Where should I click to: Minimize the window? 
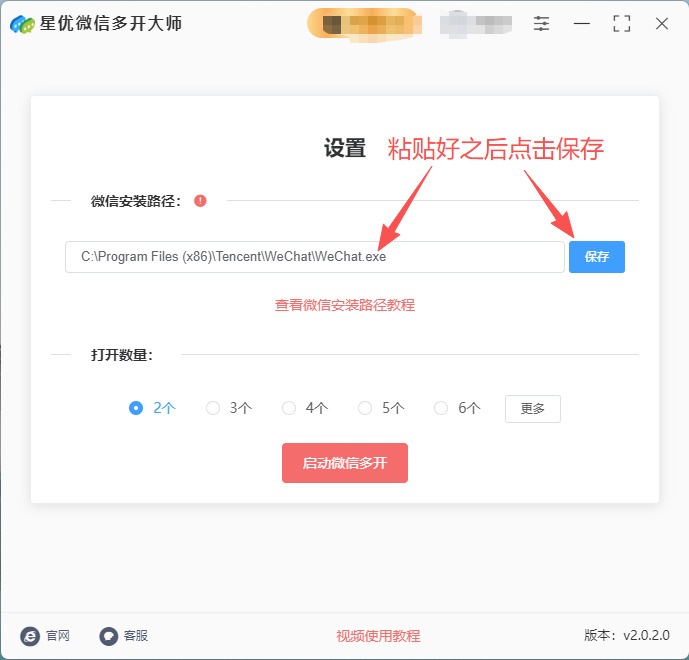(581, 23)
